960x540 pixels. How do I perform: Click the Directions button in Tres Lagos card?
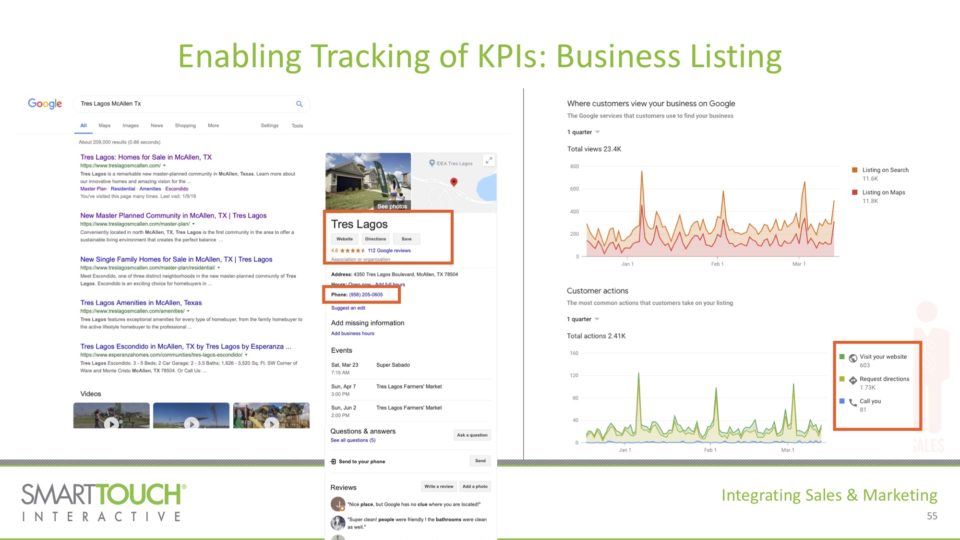375,239
